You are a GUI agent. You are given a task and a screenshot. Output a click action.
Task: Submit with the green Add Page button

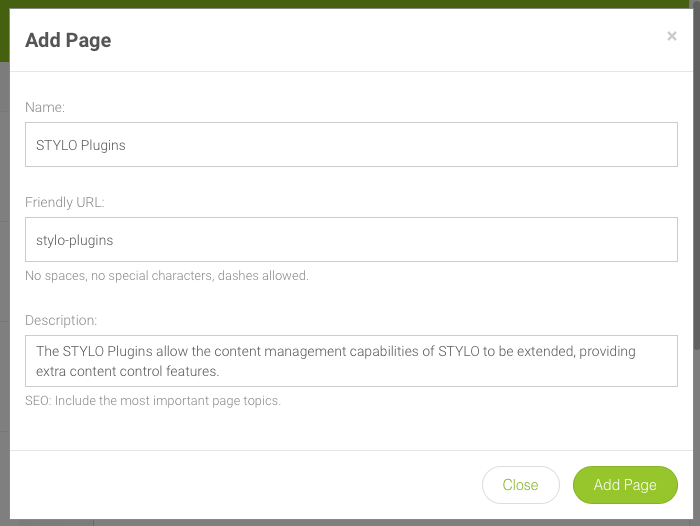point(625,485)
